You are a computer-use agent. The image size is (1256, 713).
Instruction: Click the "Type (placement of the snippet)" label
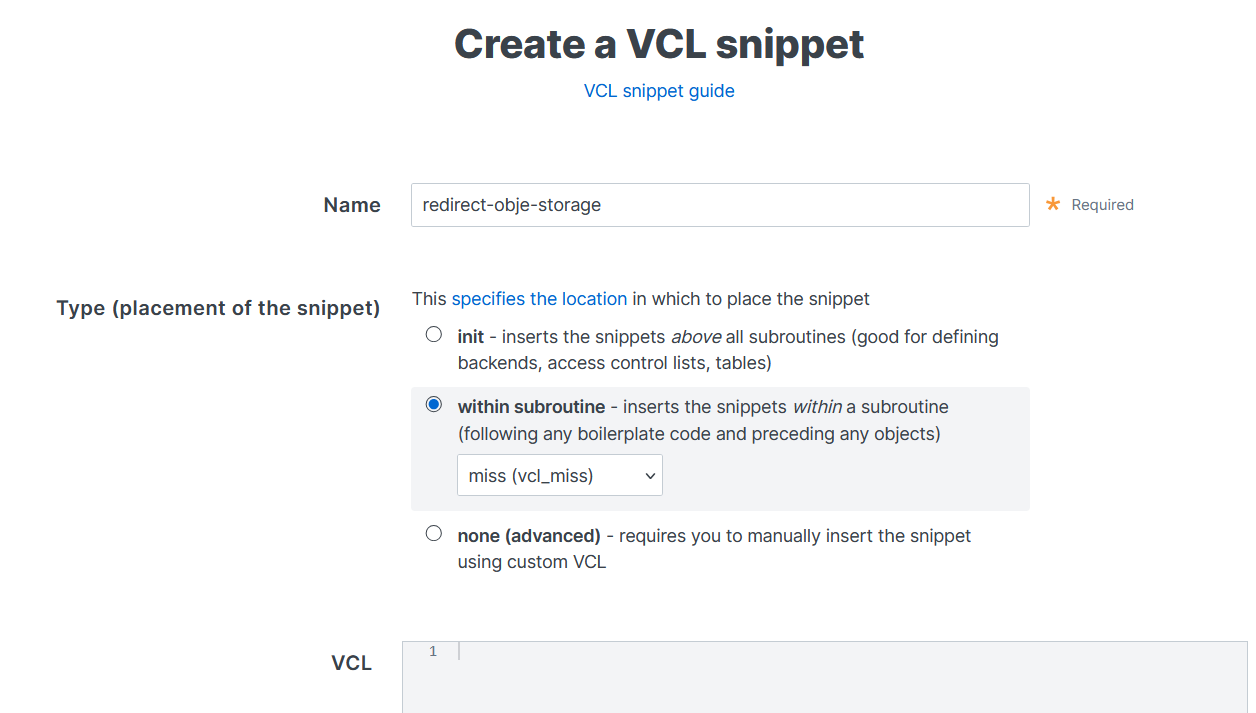point(218,308)
